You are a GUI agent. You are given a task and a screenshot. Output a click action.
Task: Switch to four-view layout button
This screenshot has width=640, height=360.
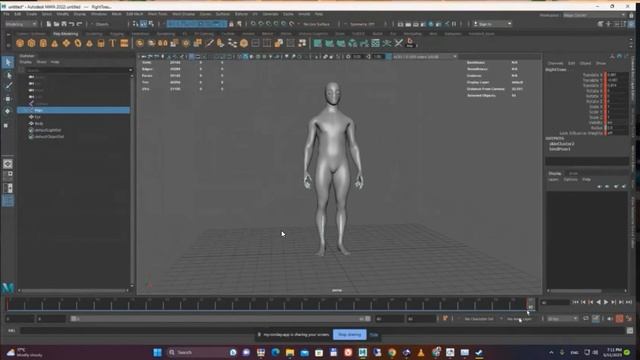tap(7, 176)
